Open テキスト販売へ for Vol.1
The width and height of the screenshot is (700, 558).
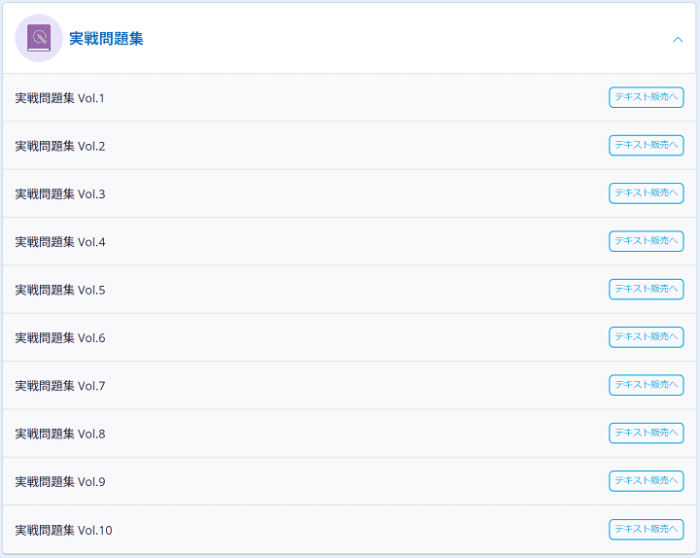[x=646, y=97]
